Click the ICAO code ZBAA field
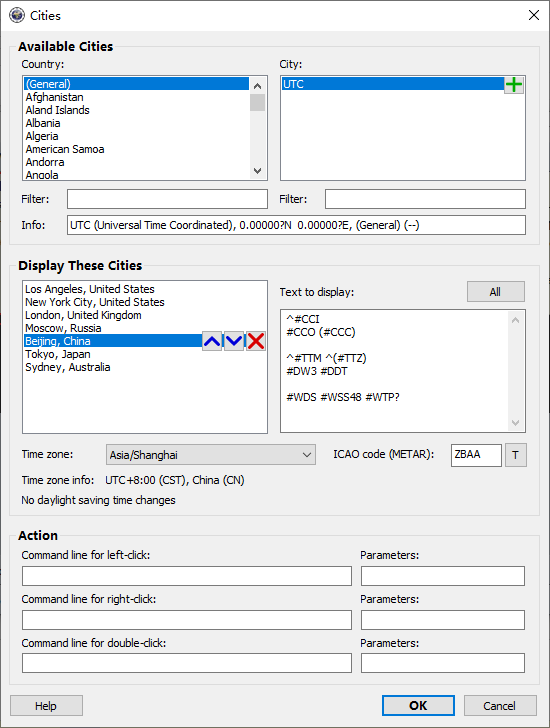 (476, 455)
